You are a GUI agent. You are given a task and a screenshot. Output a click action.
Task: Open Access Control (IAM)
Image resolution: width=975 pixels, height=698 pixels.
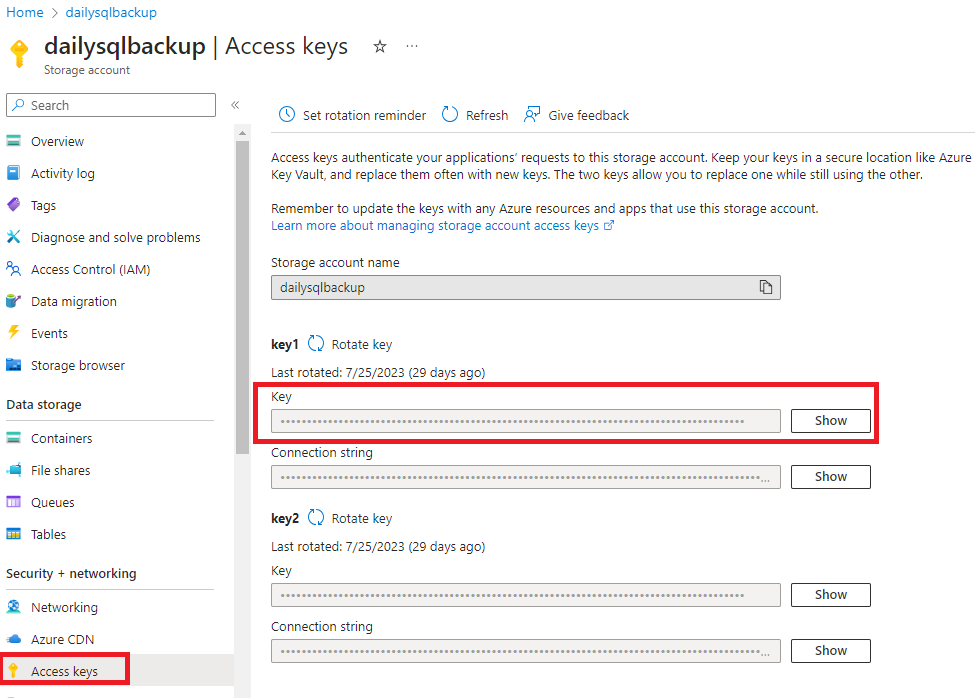point(91,269)
